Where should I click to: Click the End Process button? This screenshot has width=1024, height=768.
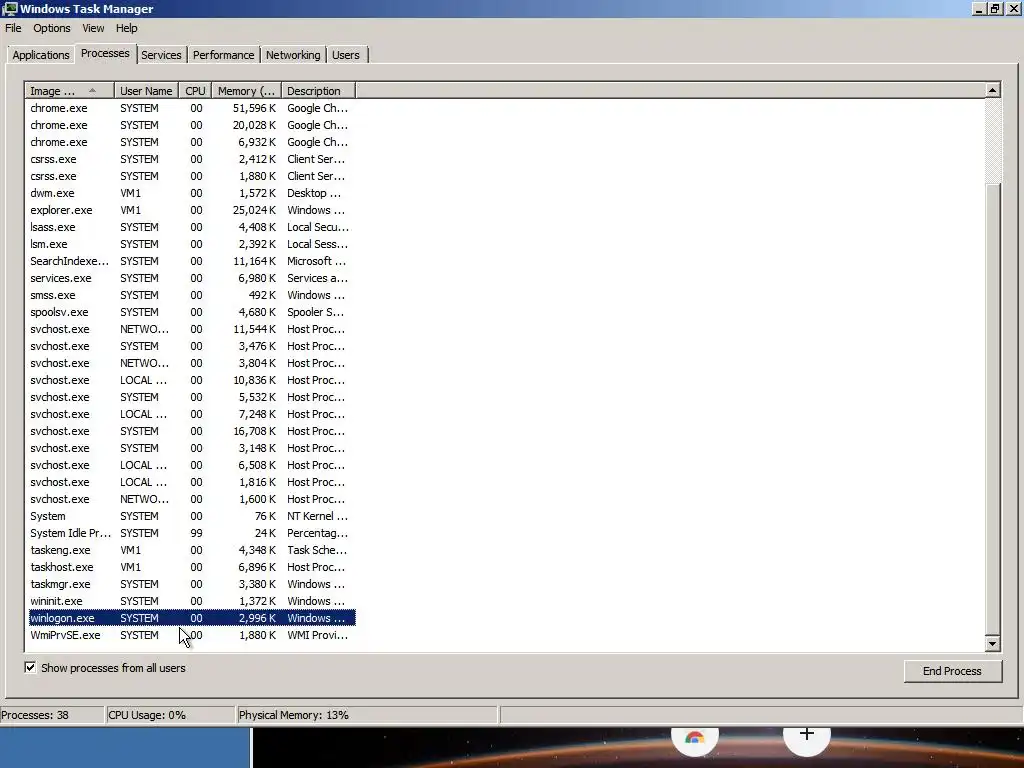pos(952,671)
